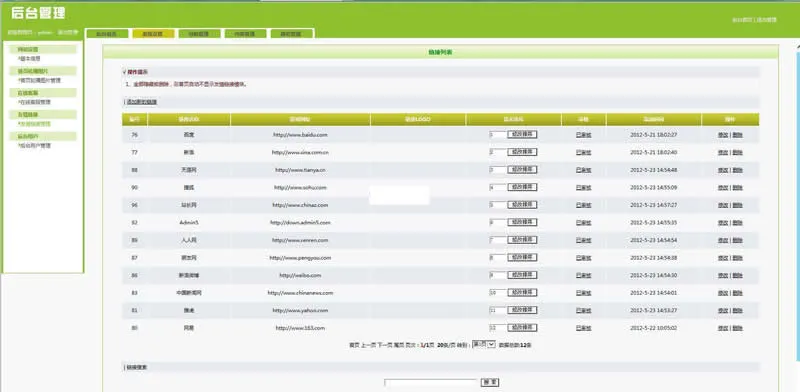The image size is (800, 392).
Task: Click the sort button in baidu.com row
Action: pos(522,135)
